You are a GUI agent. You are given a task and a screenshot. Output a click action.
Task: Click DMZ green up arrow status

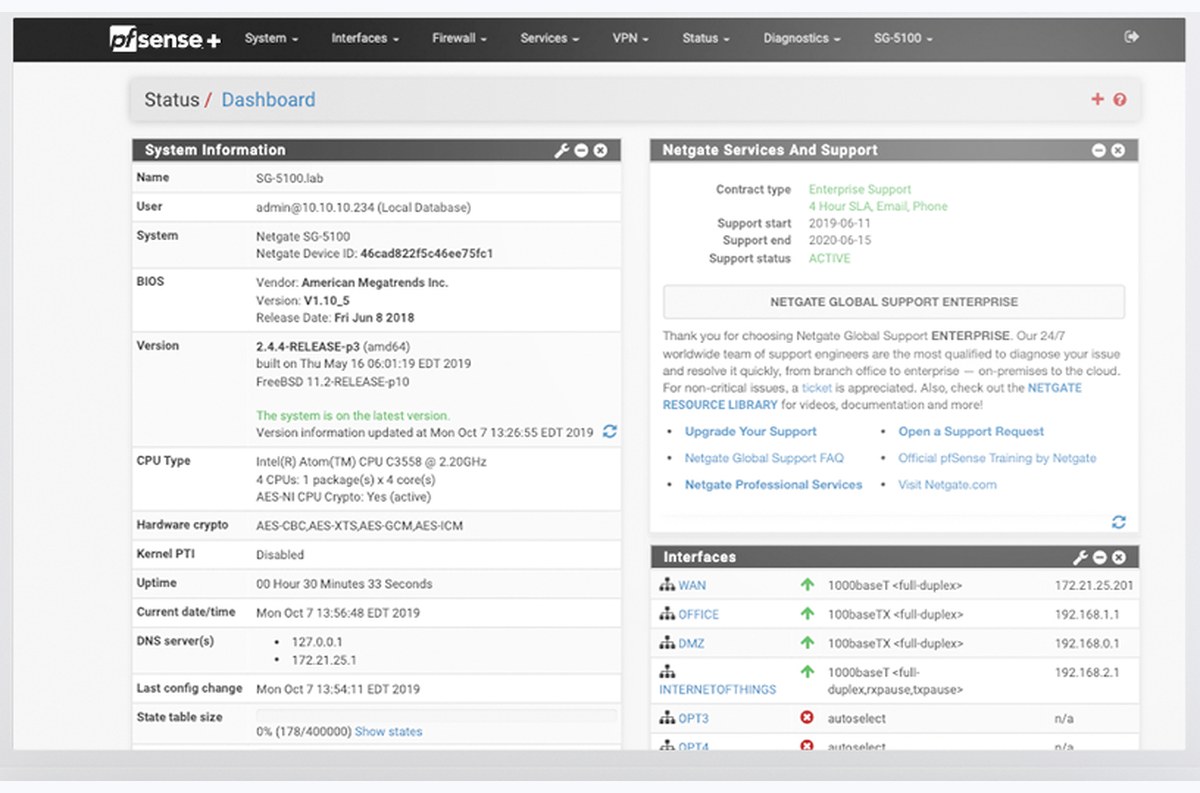(807, 643)
